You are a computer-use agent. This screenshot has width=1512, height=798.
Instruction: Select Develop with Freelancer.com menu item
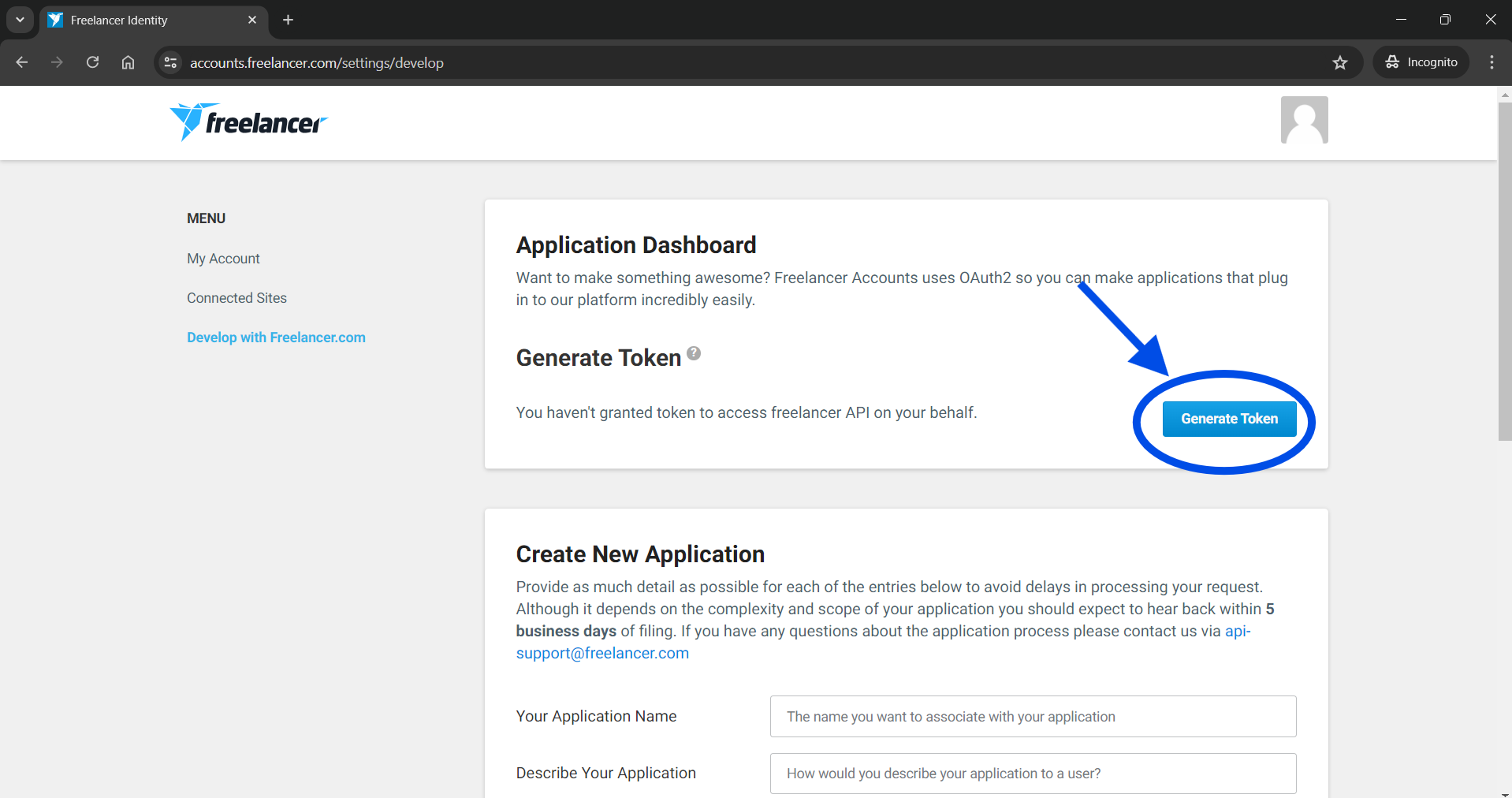[276, 337]
